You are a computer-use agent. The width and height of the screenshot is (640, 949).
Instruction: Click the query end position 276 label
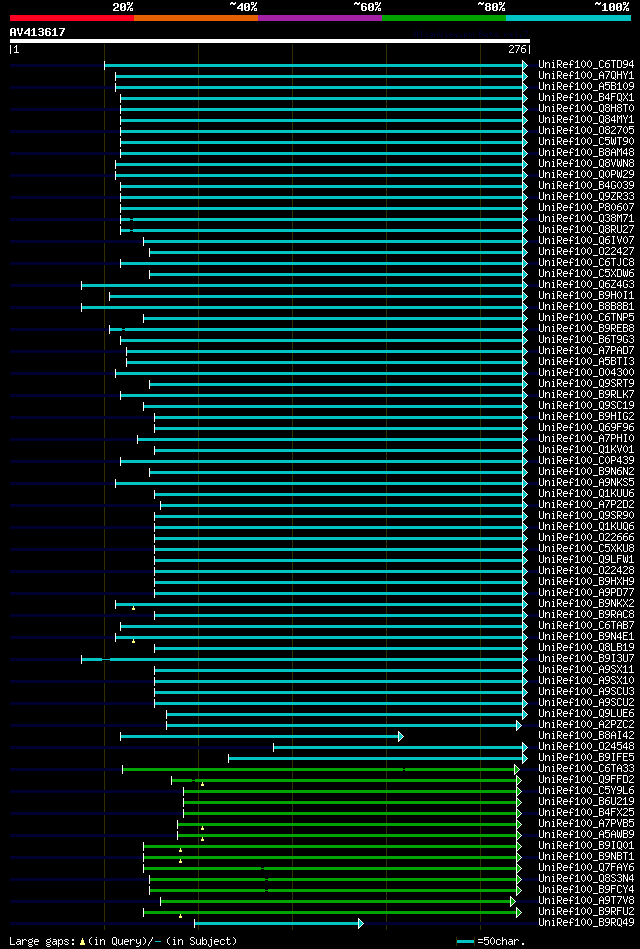(x=518, y=50)
